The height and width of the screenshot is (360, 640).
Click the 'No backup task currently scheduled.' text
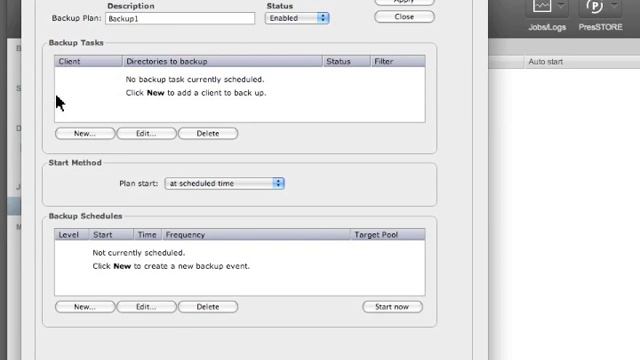point(195,79)
